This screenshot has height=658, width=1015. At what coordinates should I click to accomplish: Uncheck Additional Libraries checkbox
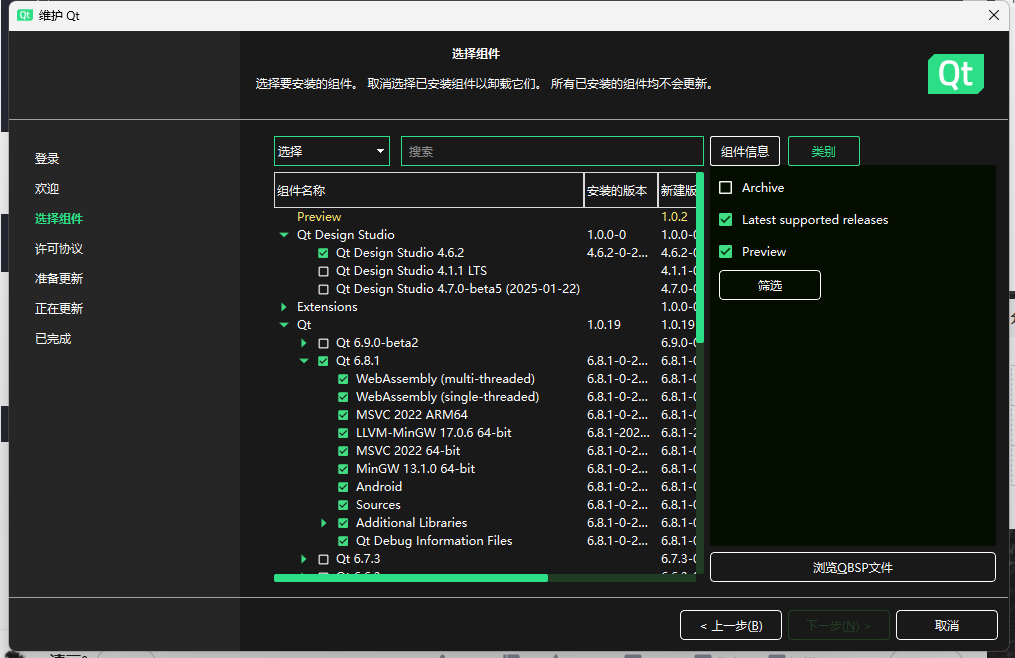343,523
